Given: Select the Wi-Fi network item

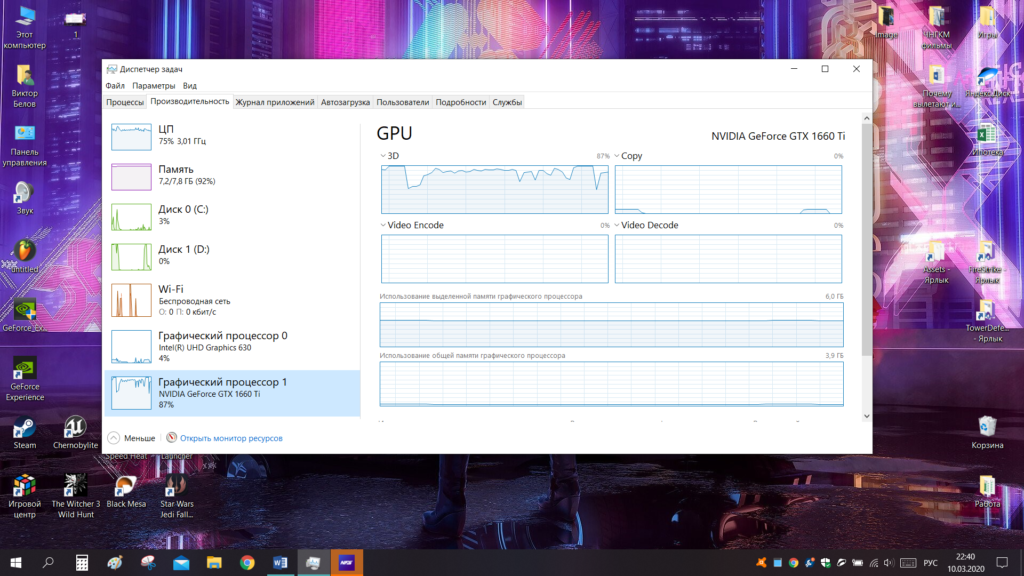Looking at the screenshot, I should 232,300.
